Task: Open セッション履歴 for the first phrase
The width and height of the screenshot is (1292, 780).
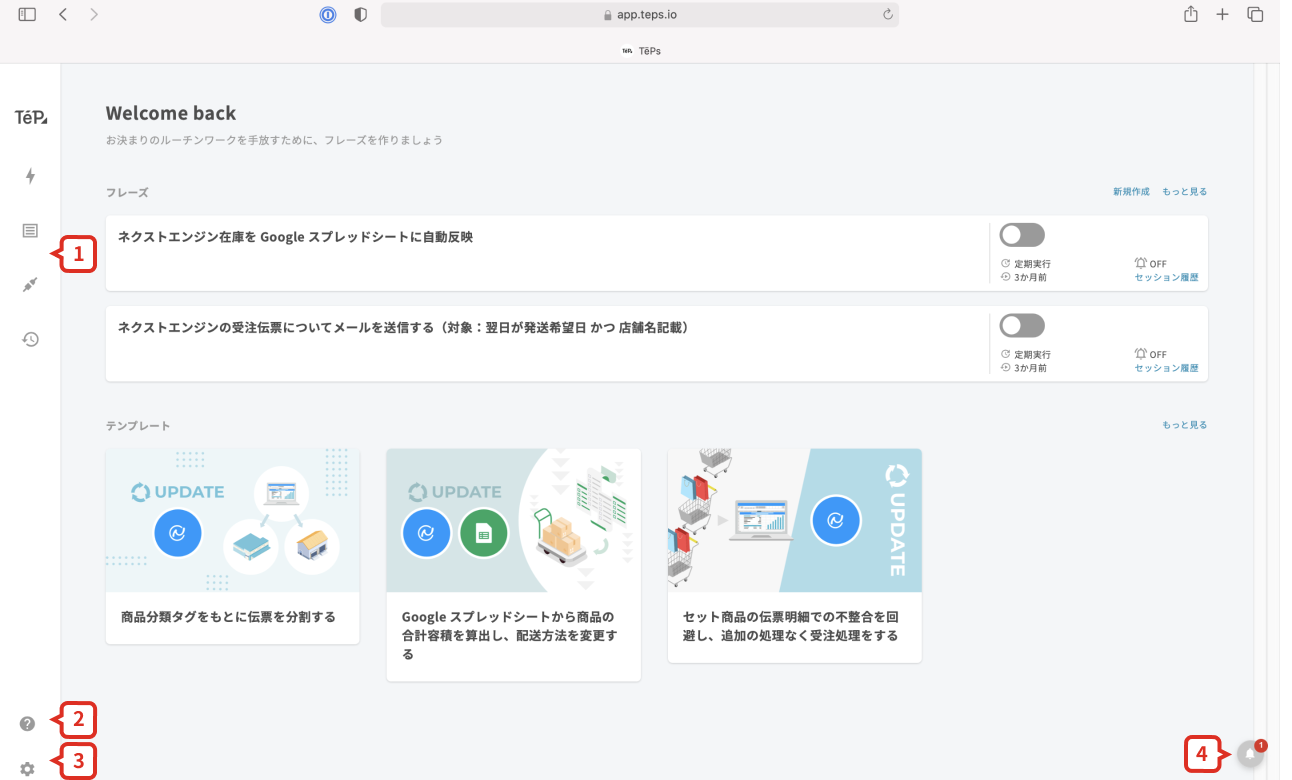Action: tap(1166, 277)
